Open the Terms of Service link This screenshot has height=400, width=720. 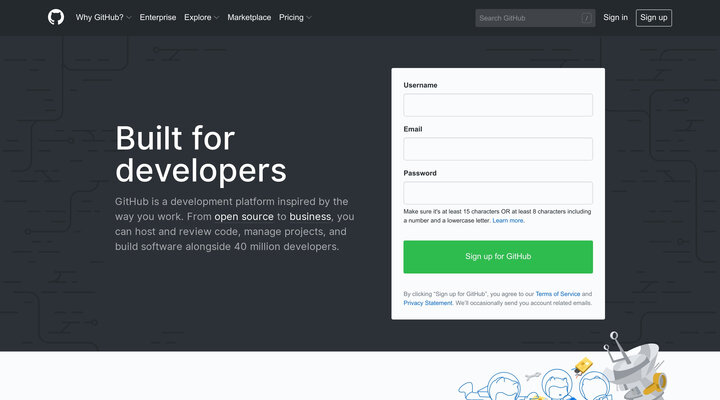click(x=557, y=294)
